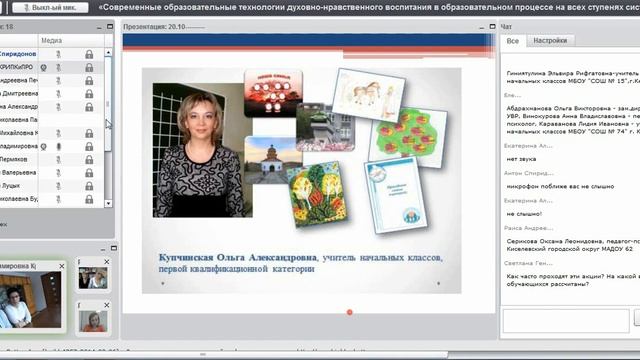Click the presenter portrait photo on slide

click(x=202, y=150)
